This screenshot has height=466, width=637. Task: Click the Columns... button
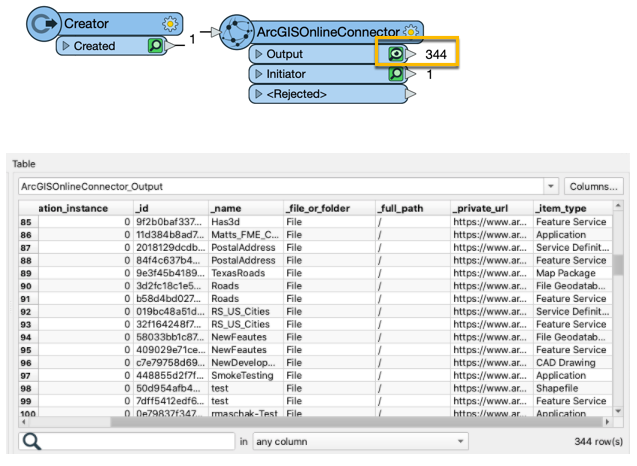[x=593, y=186]
